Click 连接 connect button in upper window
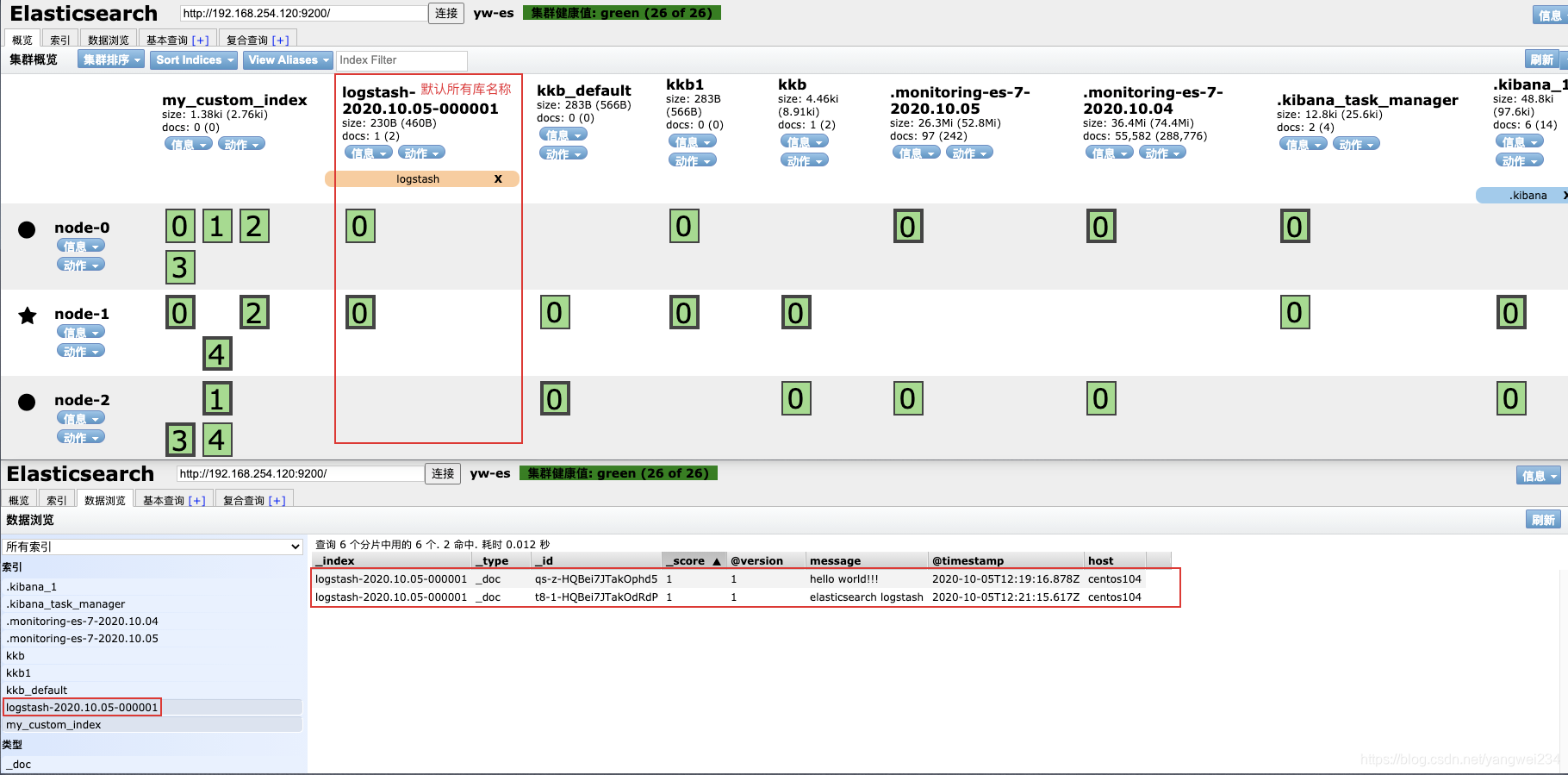This screenshot has width=1568, height=775. (446, 13)
